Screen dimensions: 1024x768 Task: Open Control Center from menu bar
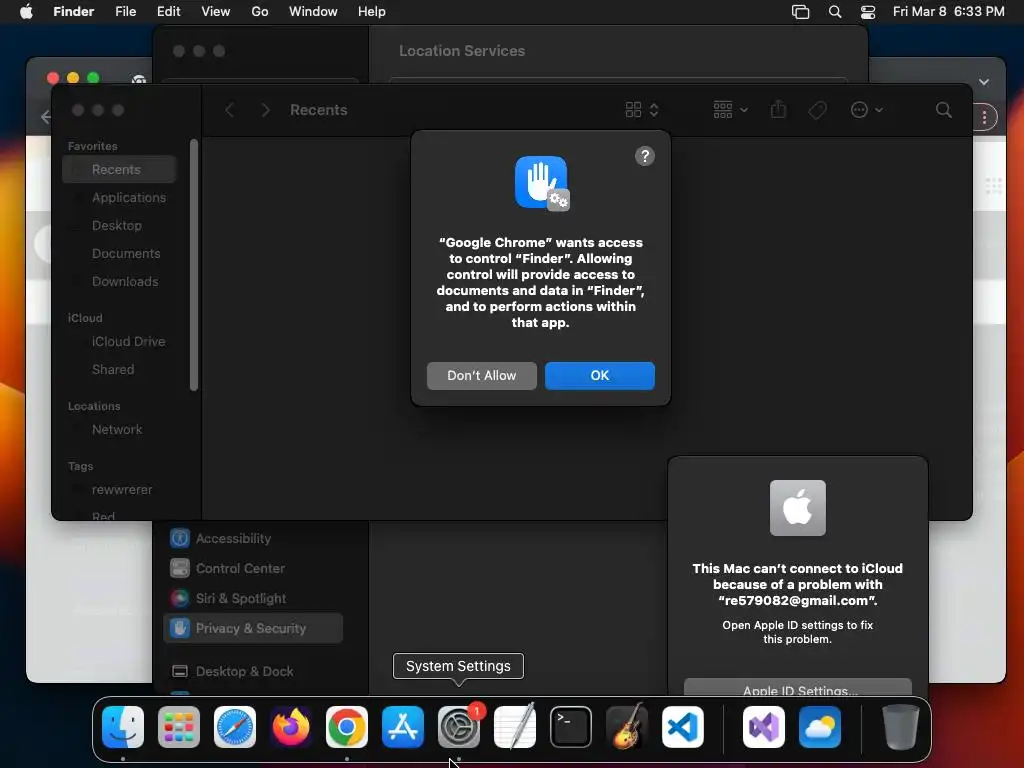[868, 12]
